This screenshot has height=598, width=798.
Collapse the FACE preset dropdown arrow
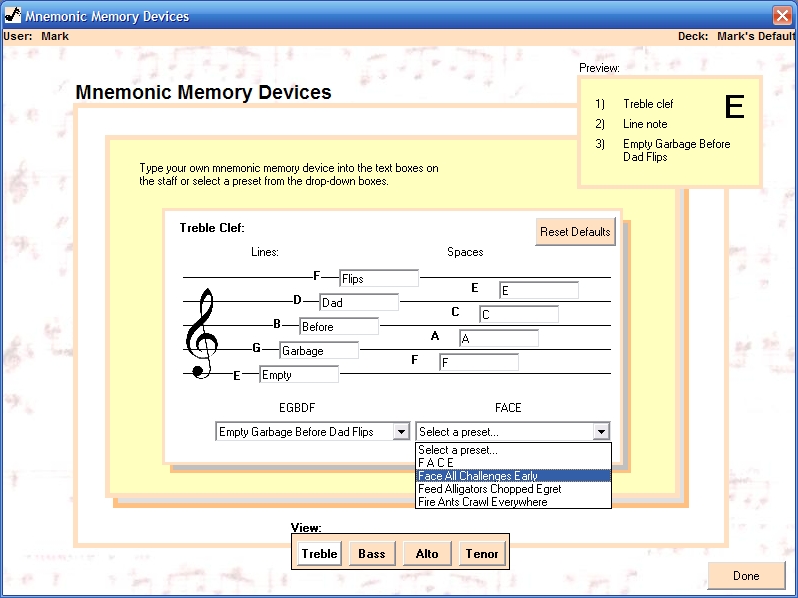(601, 432)
